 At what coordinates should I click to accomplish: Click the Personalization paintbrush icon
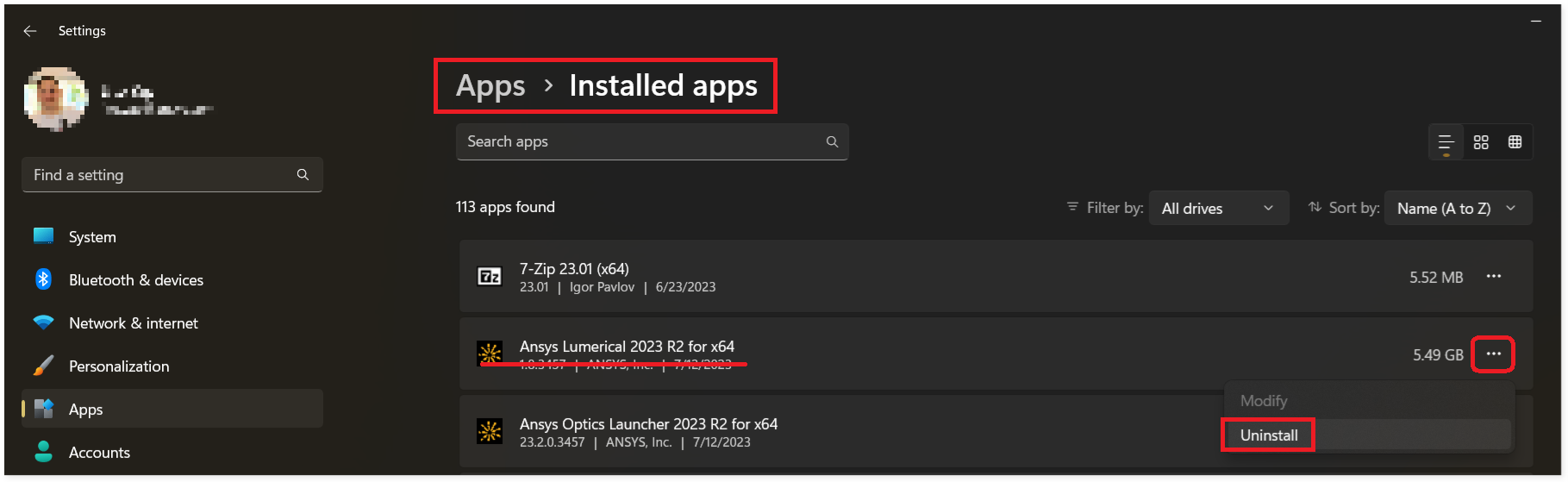click(43, 366)
